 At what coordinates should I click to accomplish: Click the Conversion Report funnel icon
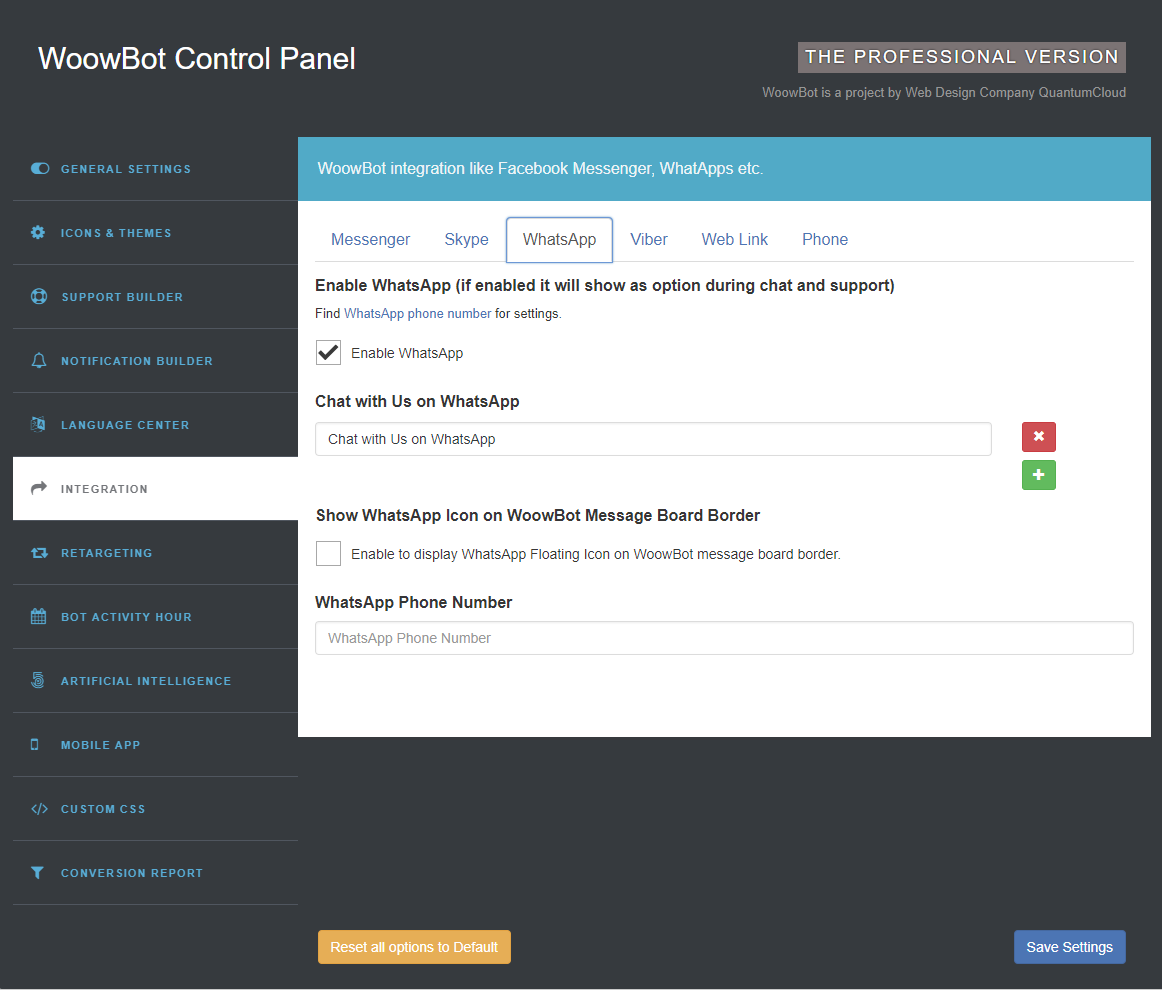coord(37,873)
